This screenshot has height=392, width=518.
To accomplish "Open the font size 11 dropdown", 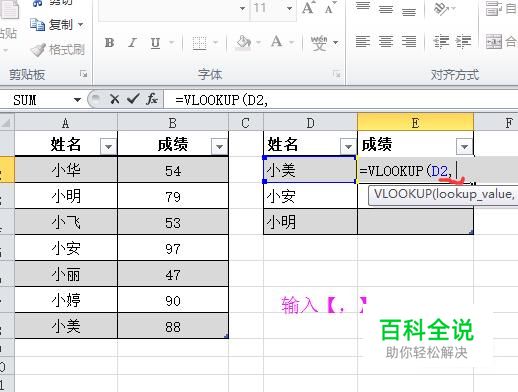I will (x=289, y=8).
